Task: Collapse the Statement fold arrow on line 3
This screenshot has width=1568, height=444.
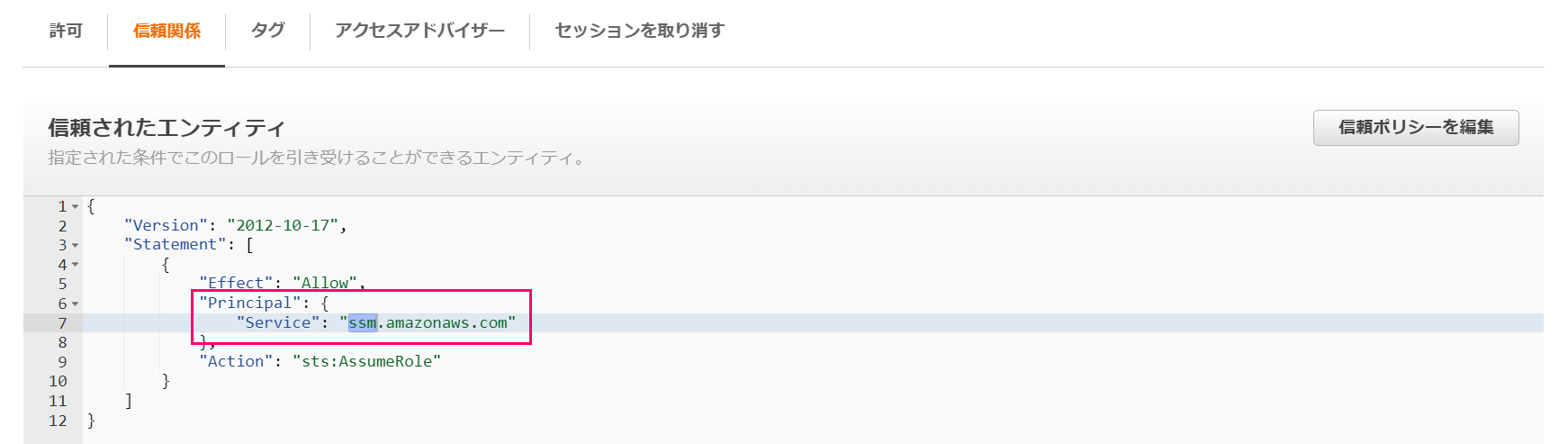Action: coord(76,246)
